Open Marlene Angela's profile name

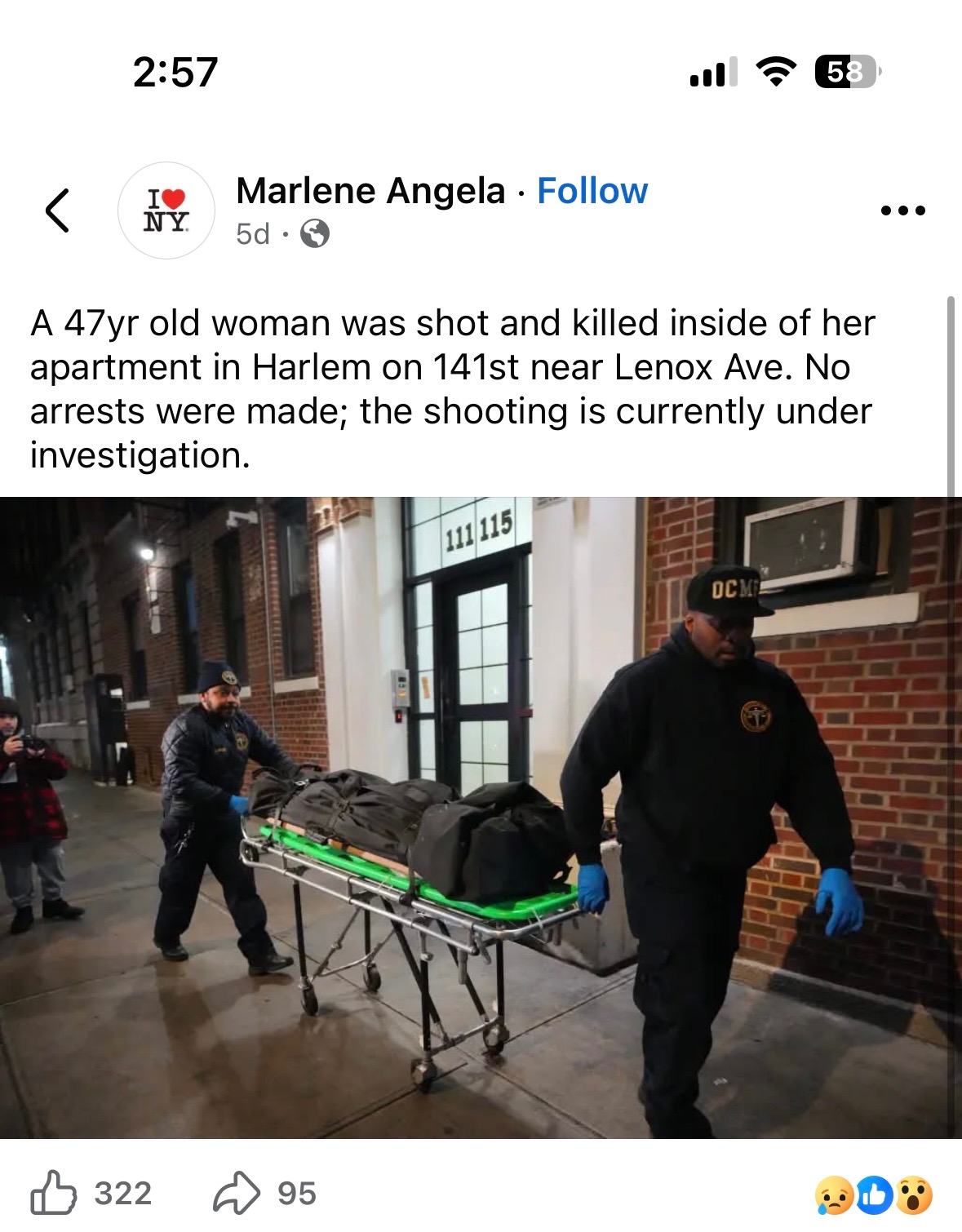pos(370,191)
